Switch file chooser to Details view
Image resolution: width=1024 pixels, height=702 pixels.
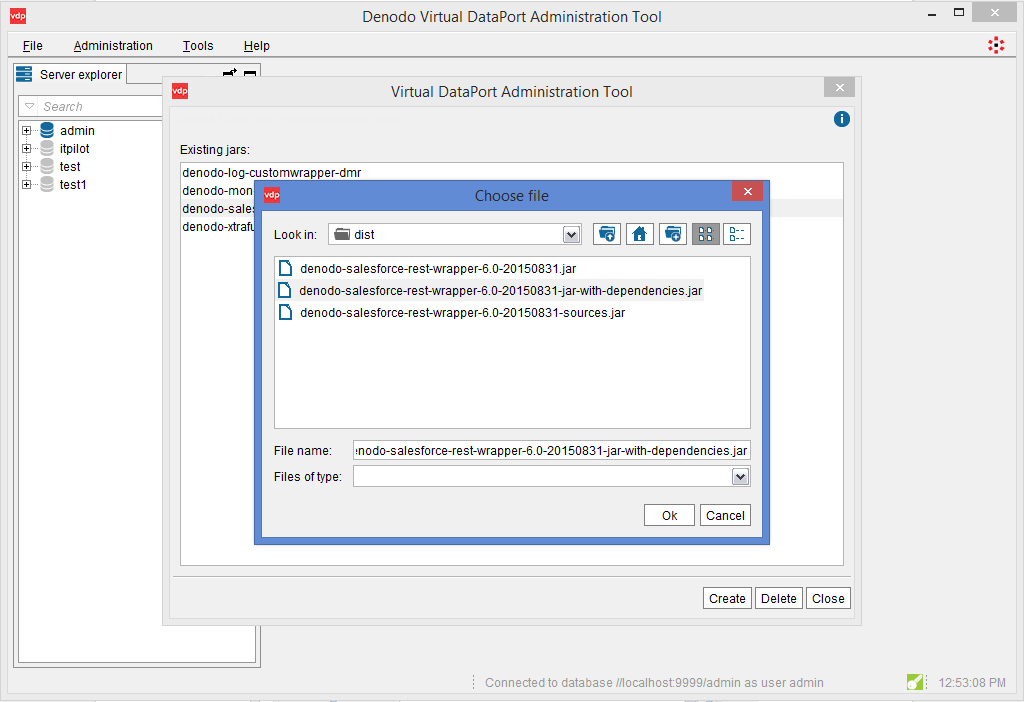coord(737,234)
